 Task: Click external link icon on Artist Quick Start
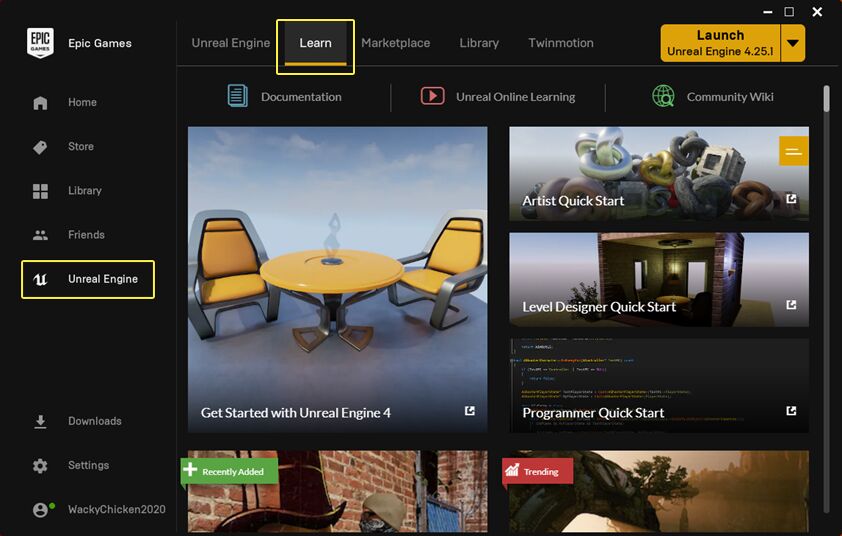(x=791, y=199)
